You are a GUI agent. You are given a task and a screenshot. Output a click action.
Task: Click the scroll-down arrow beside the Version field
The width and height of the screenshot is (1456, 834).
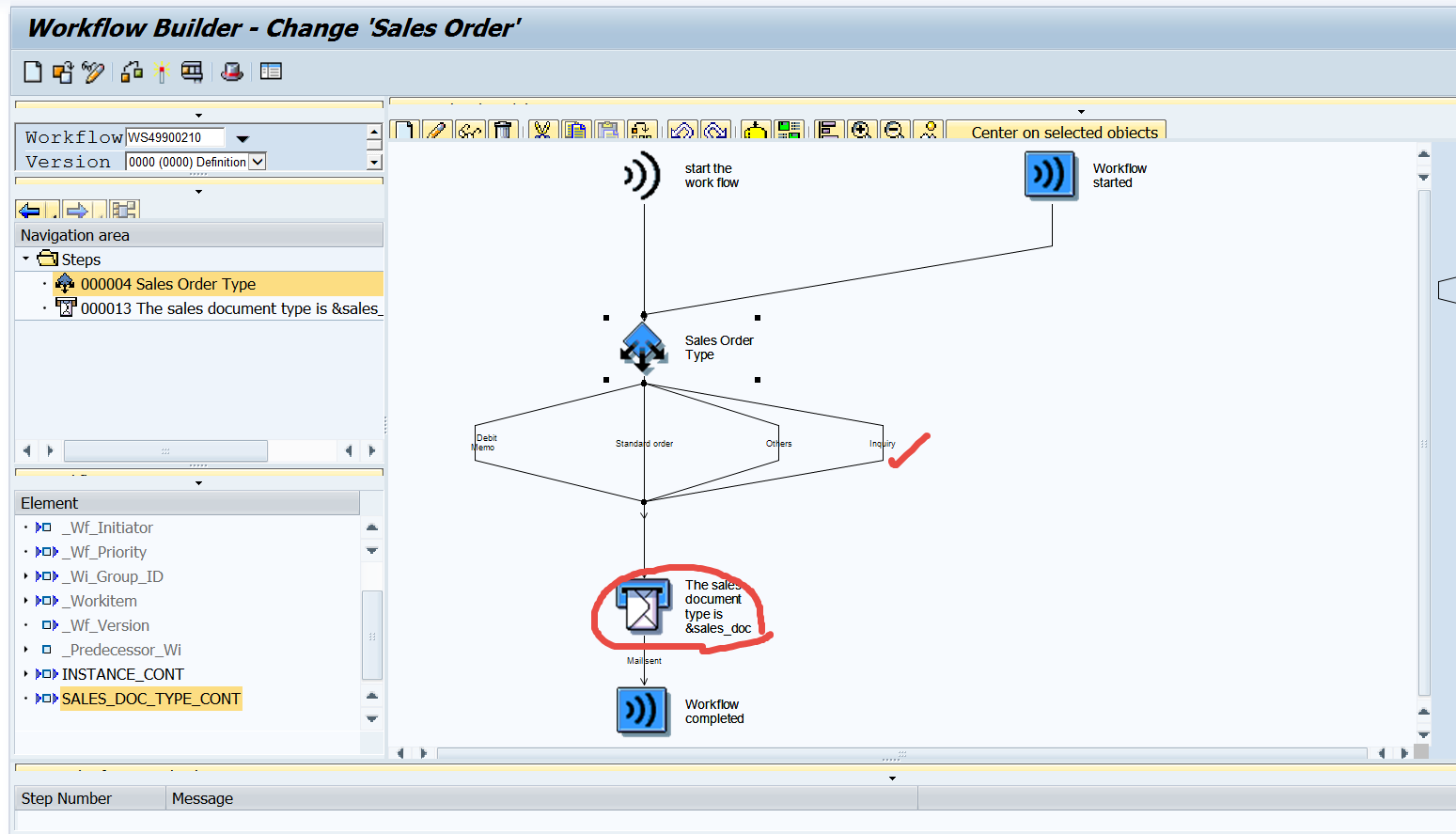(x=374, y=163)
